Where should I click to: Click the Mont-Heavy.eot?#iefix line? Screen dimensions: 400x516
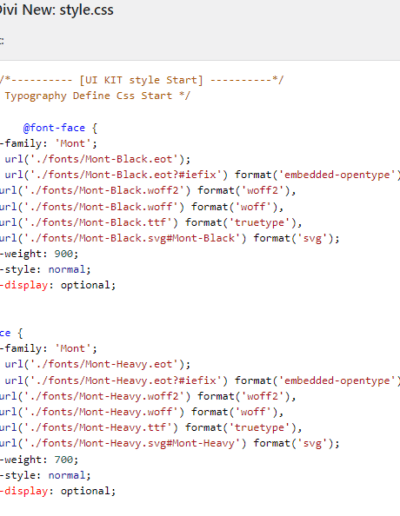202,381
